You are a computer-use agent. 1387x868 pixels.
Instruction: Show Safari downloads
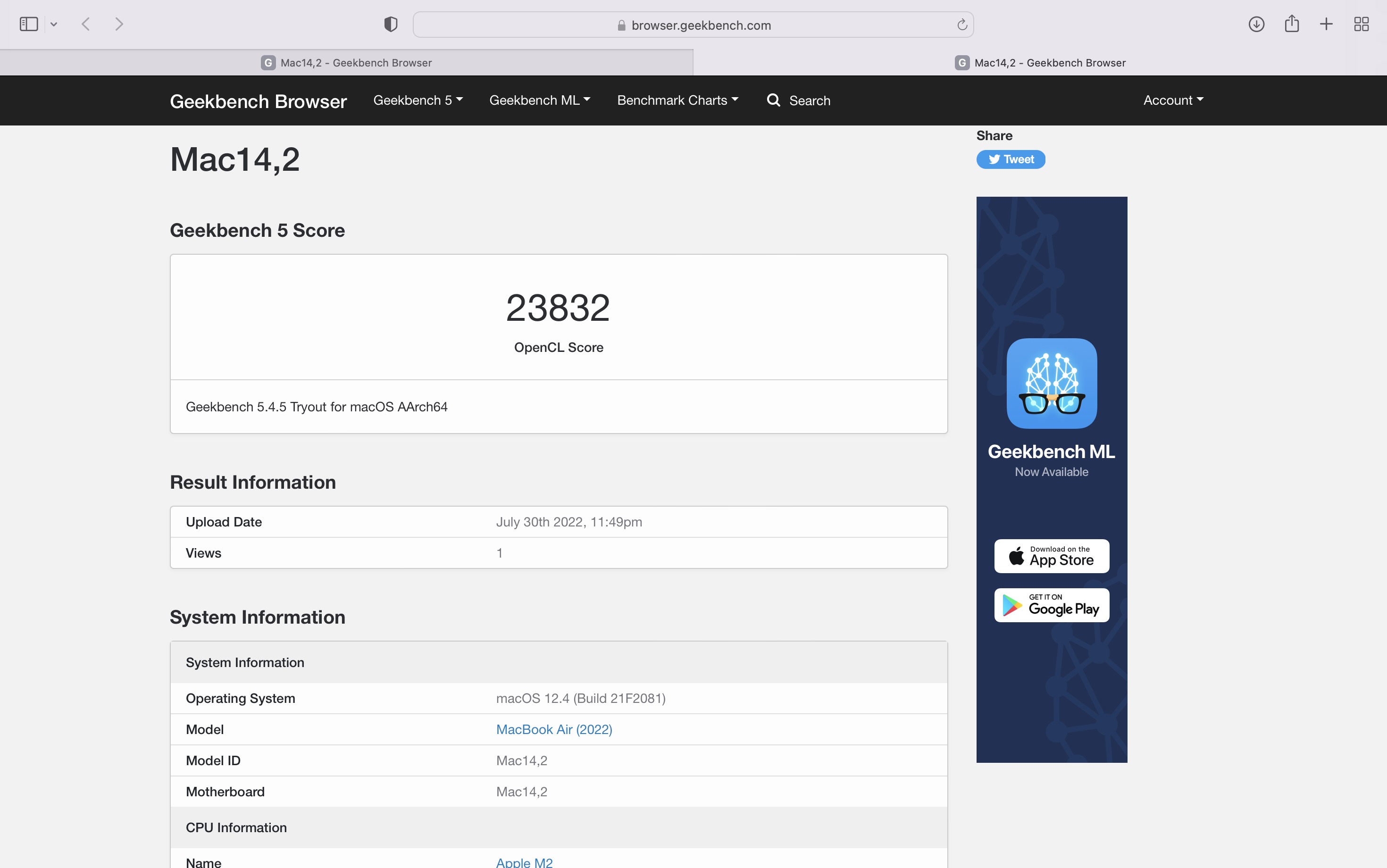[1256, 24]
